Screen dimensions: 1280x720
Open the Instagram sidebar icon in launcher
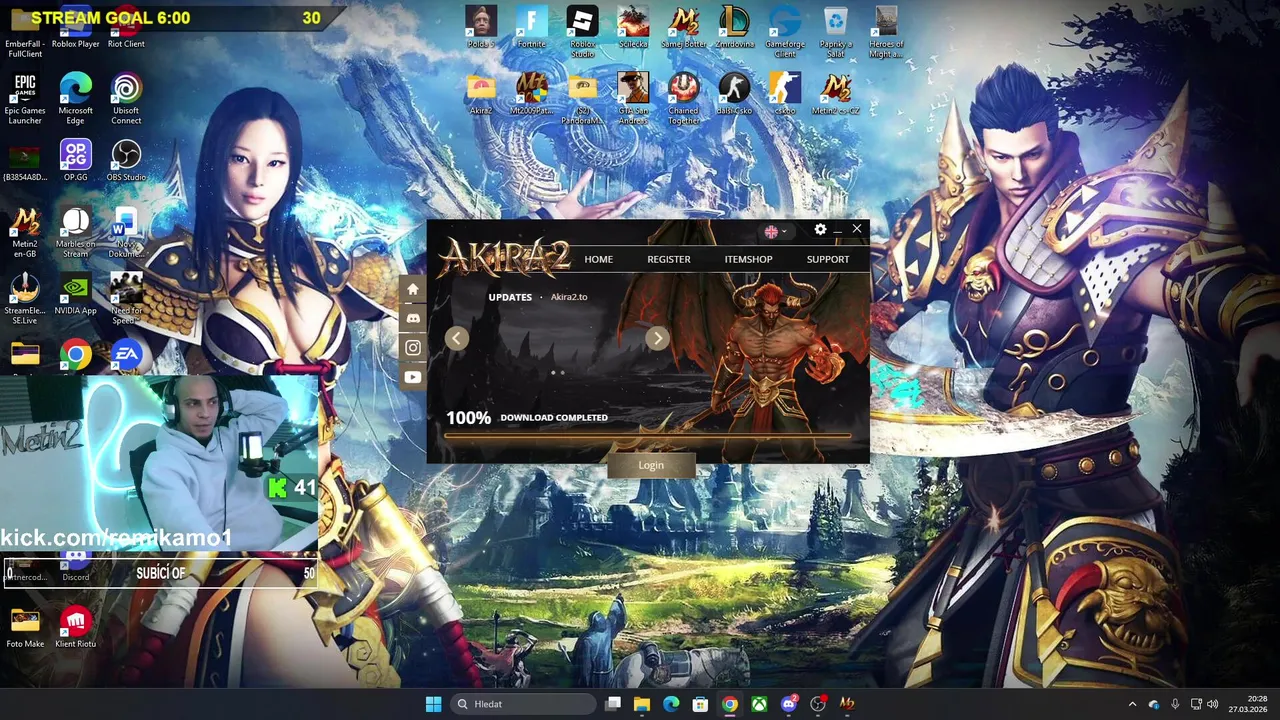coord(412,348)
